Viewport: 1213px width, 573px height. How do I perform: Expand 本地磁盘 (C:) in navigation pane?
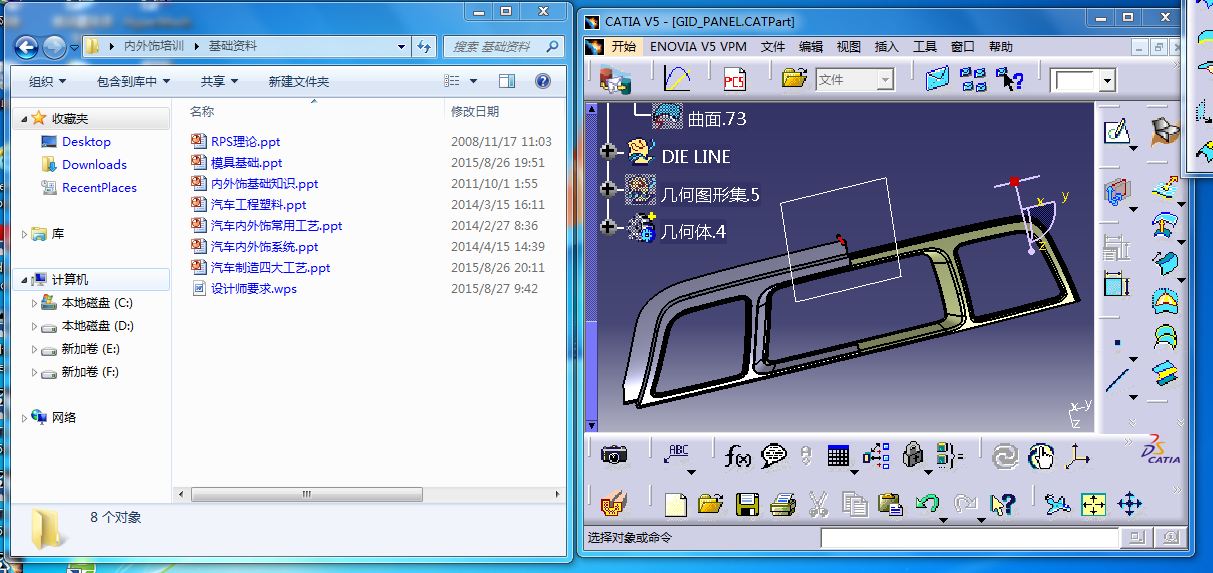[x=35, y=303]
